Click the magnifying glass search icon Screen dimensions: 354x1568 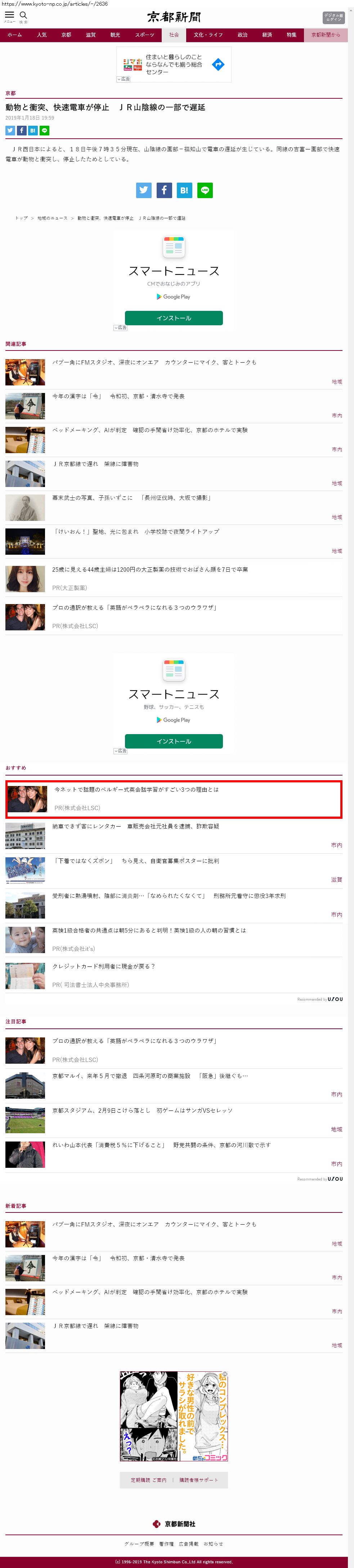(23, 15)
